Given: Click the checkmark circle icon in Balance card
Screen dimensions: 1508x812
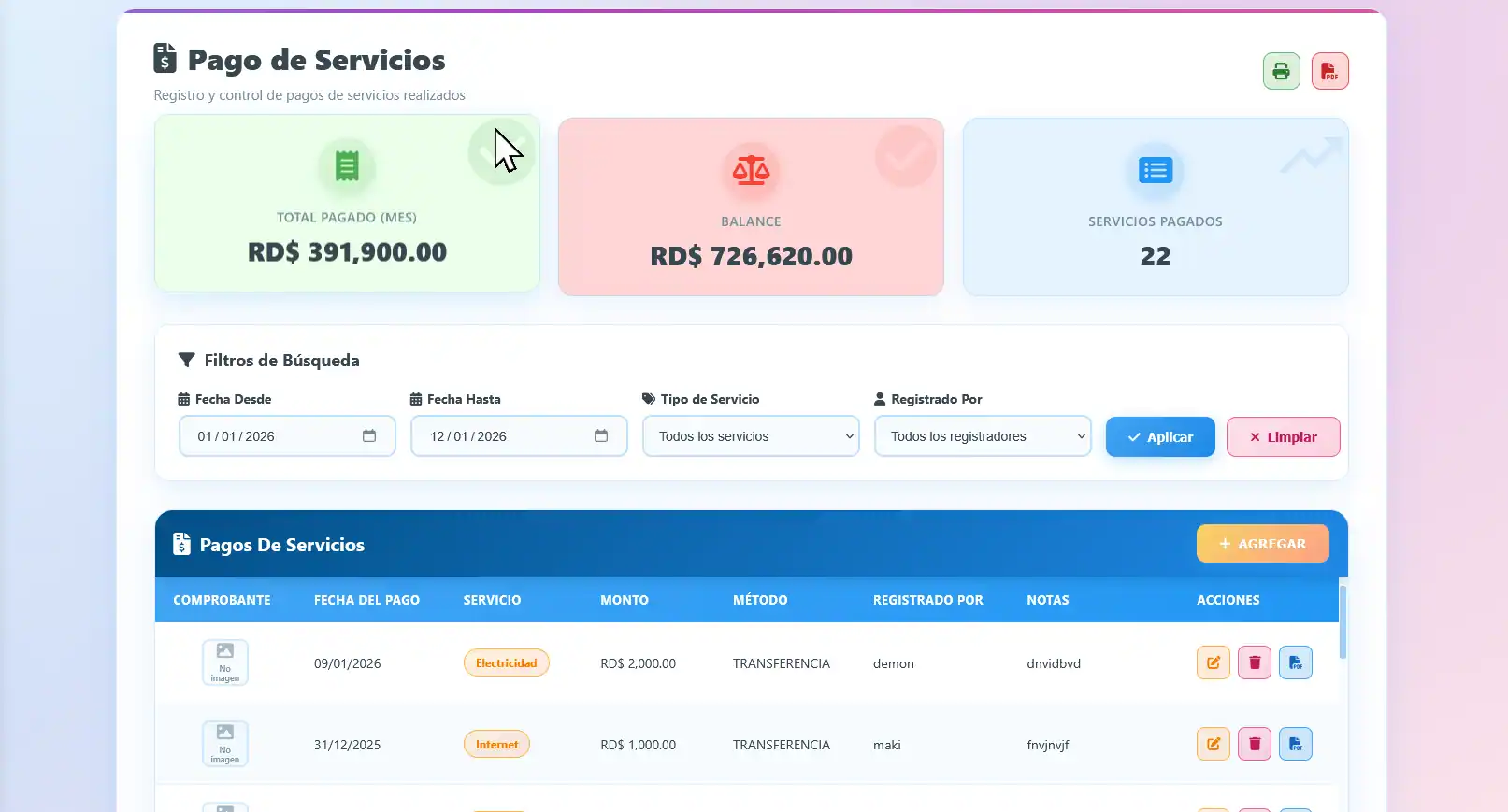Looking at the screenshot, I should tap(905, 155).
